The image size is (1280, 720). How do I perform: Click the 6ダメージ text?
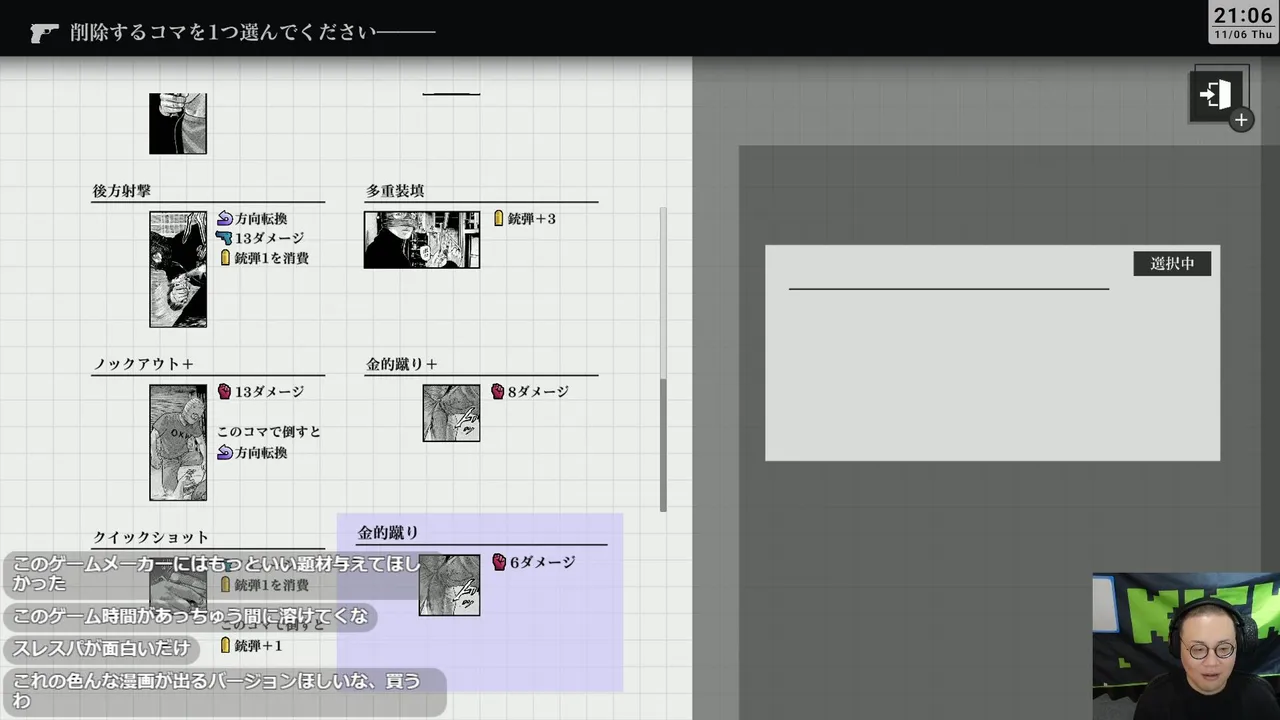543,563
